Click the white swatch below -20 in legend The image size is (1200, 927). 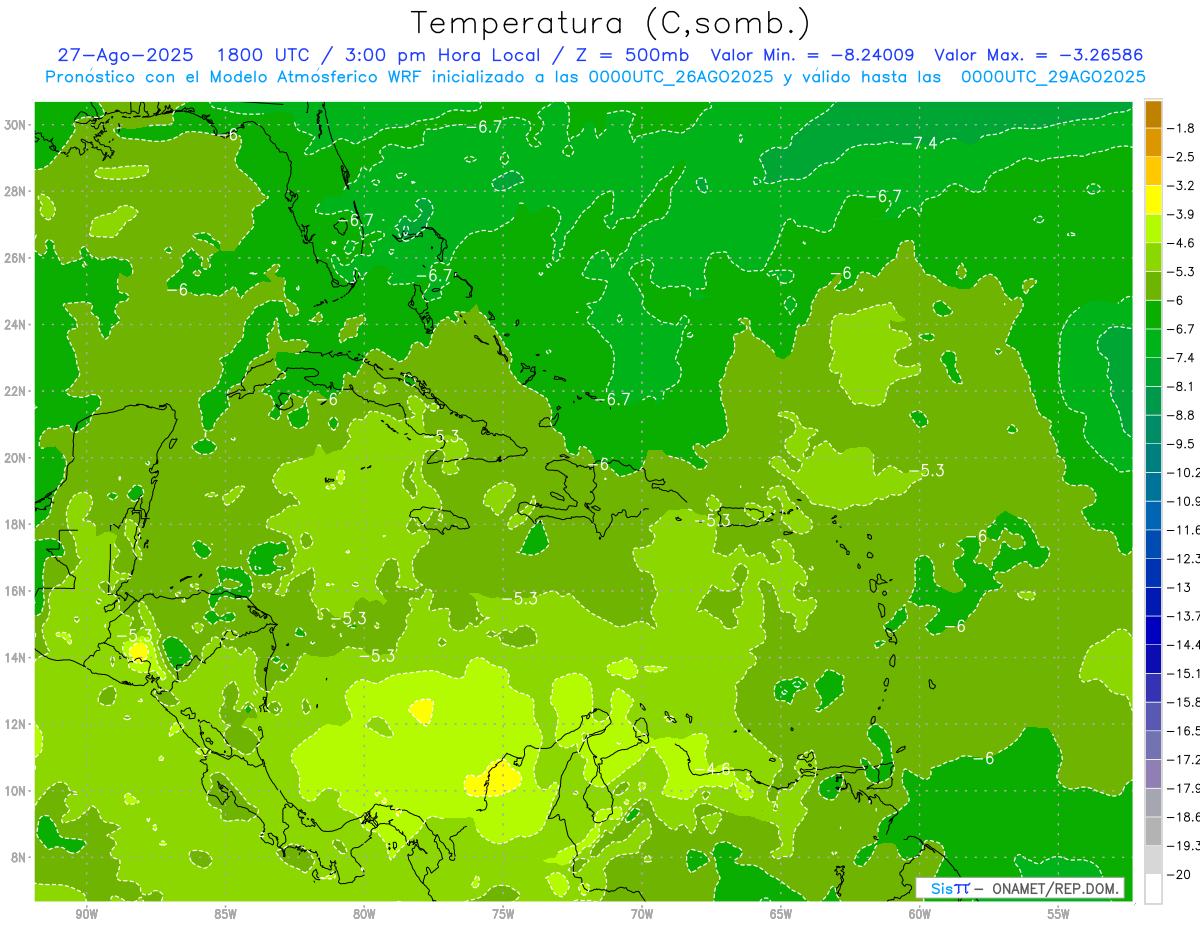[1153, 889]
